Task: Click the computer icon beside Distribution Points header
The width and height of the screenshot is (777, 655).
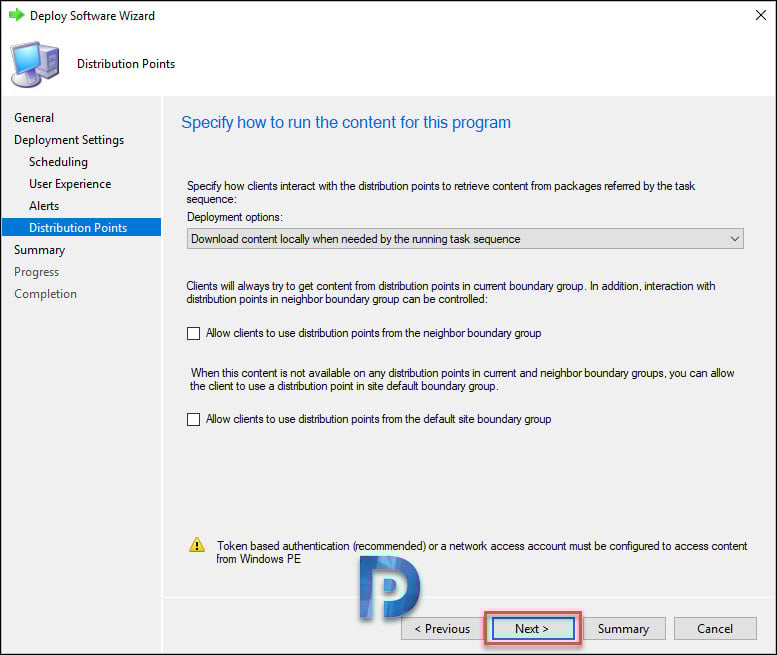Action: pos(35,64)
